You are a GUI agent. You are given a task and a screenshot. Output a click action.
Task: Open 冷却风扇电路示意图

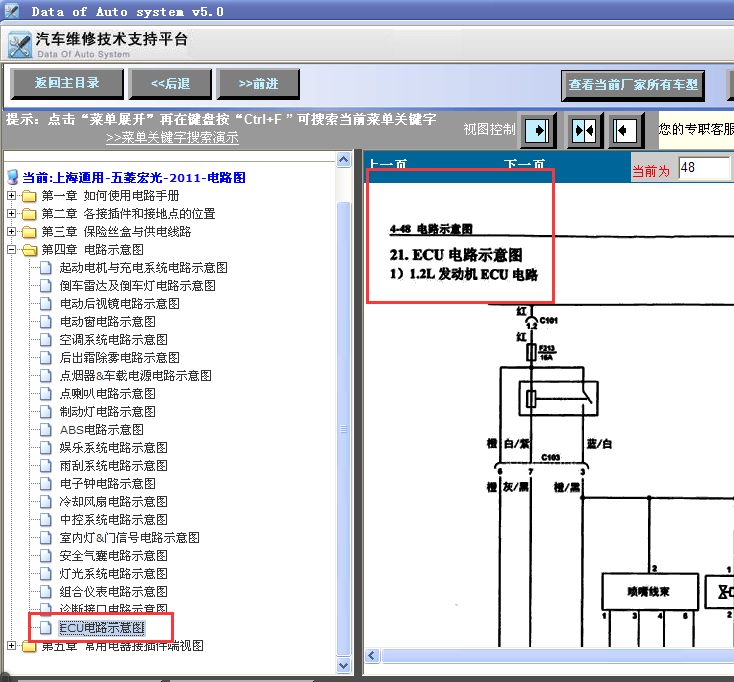pos(113,502)
